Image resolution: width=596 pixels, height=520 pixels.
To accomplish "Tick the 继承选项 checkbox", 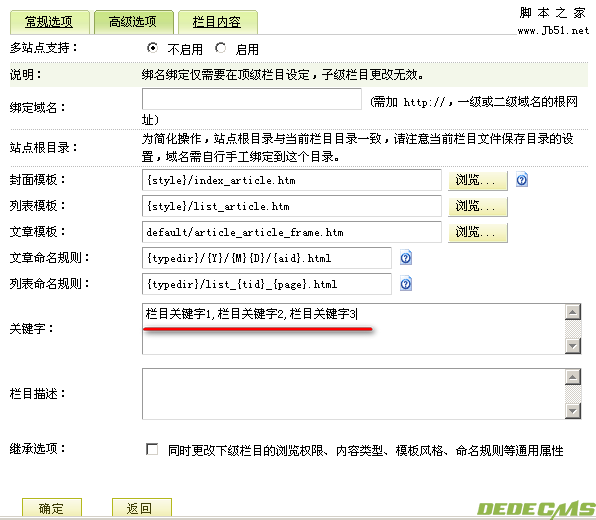I will (x=152, y=449).
